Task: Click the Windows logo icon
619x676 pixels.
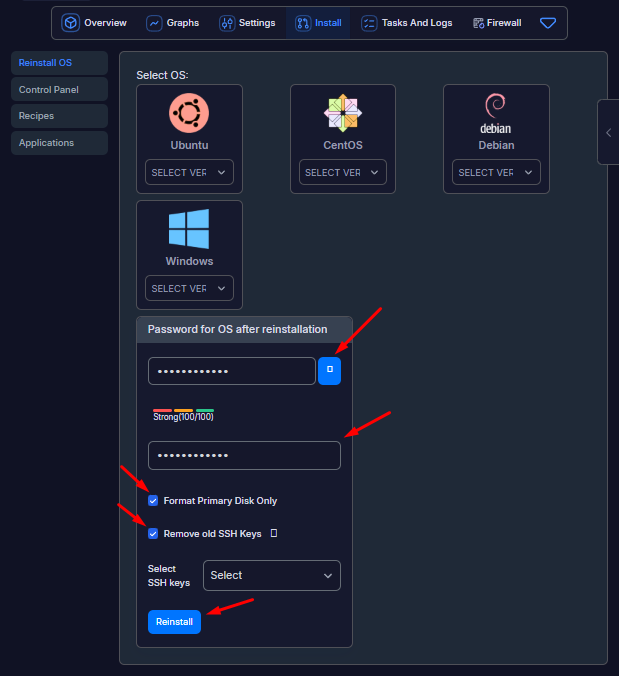Action: pos(189,228)
